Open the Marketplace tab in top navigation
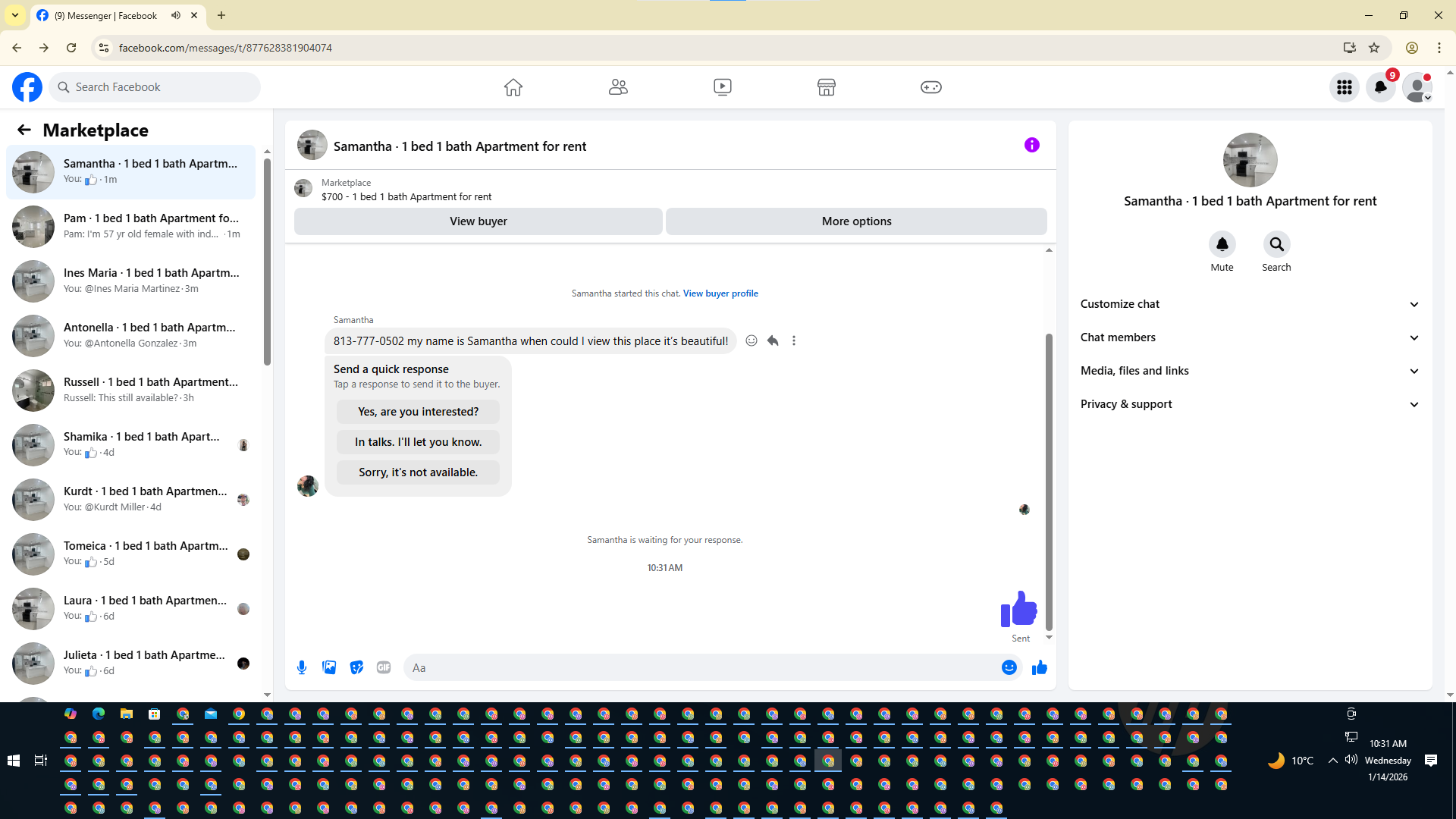 pos(826,87)
